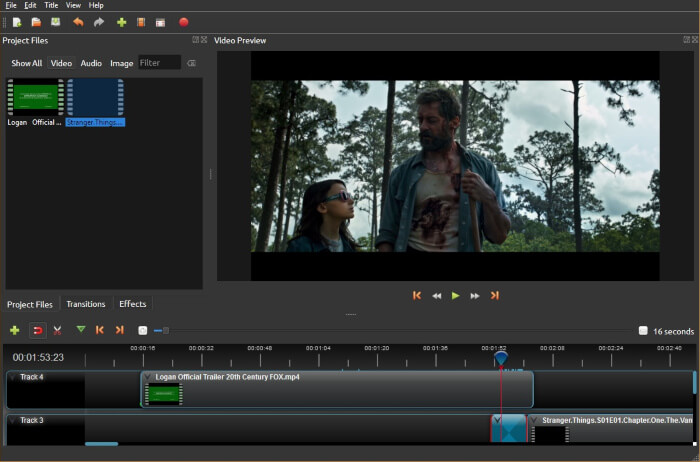Click the Filter text field
Viewport: 700px width, 462px height.
point(159,63)
